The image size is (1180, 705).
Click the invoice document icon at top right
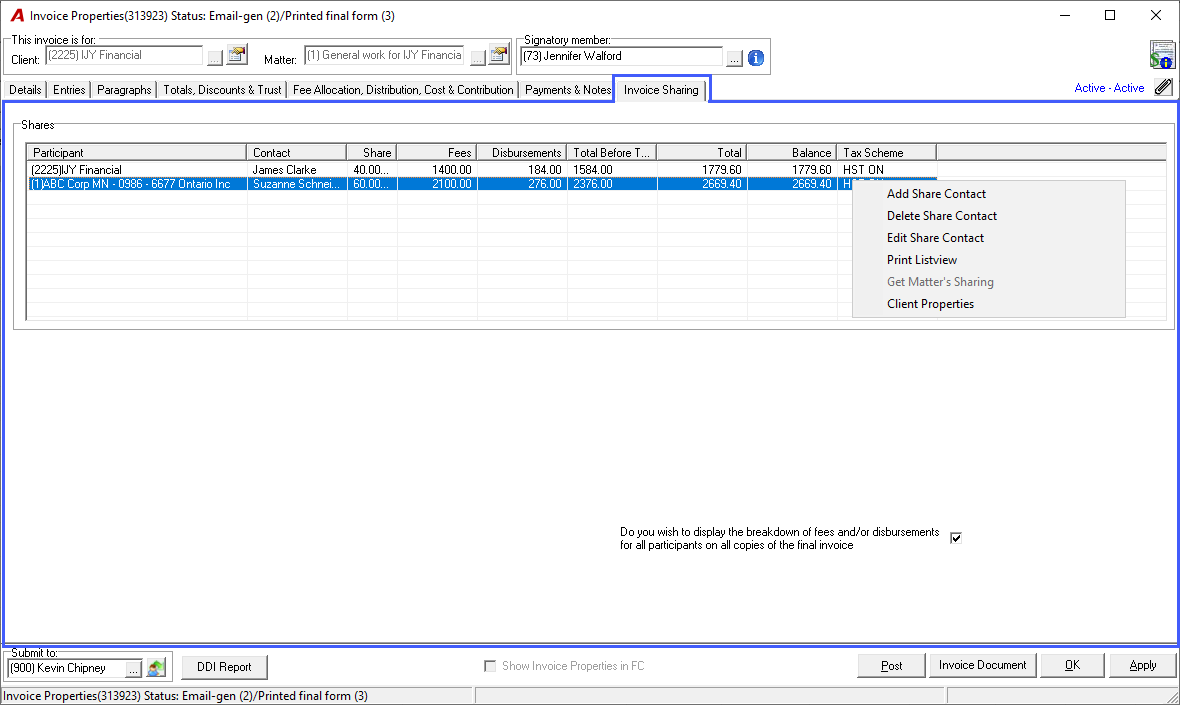1162,55
